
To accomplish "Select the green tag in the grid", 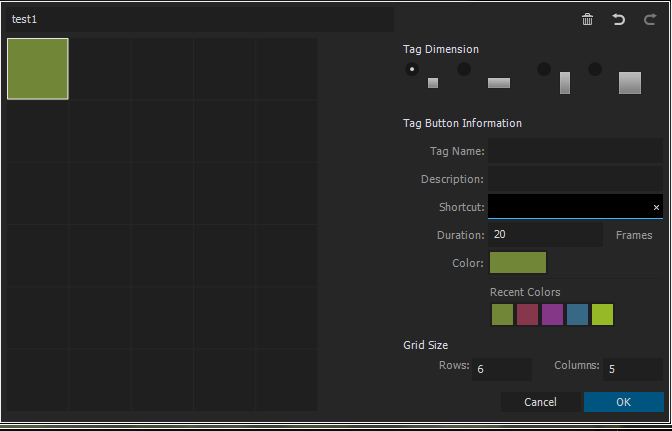I will pos(38,69).
